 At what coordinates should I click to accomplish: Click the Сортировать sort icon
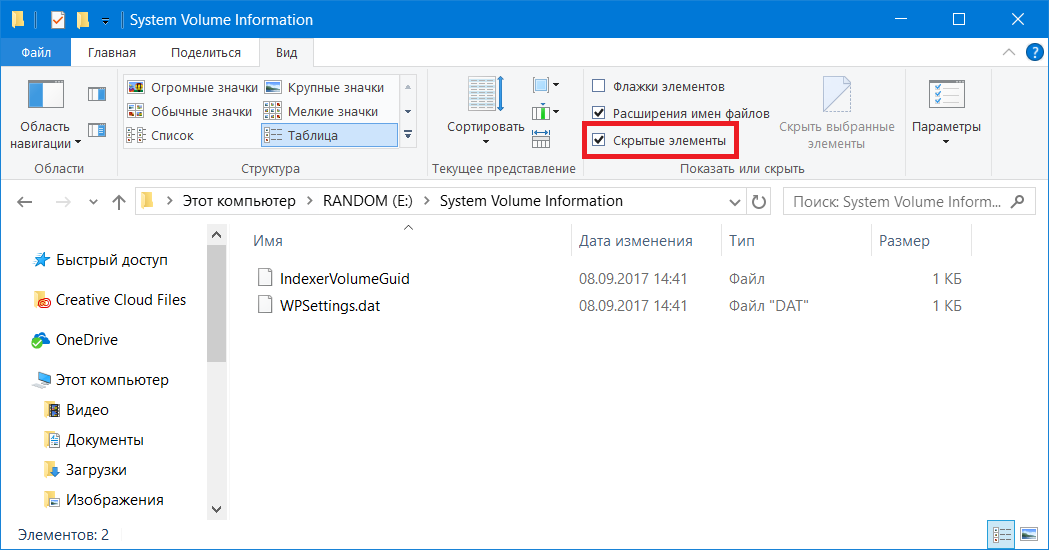point(485,95)
